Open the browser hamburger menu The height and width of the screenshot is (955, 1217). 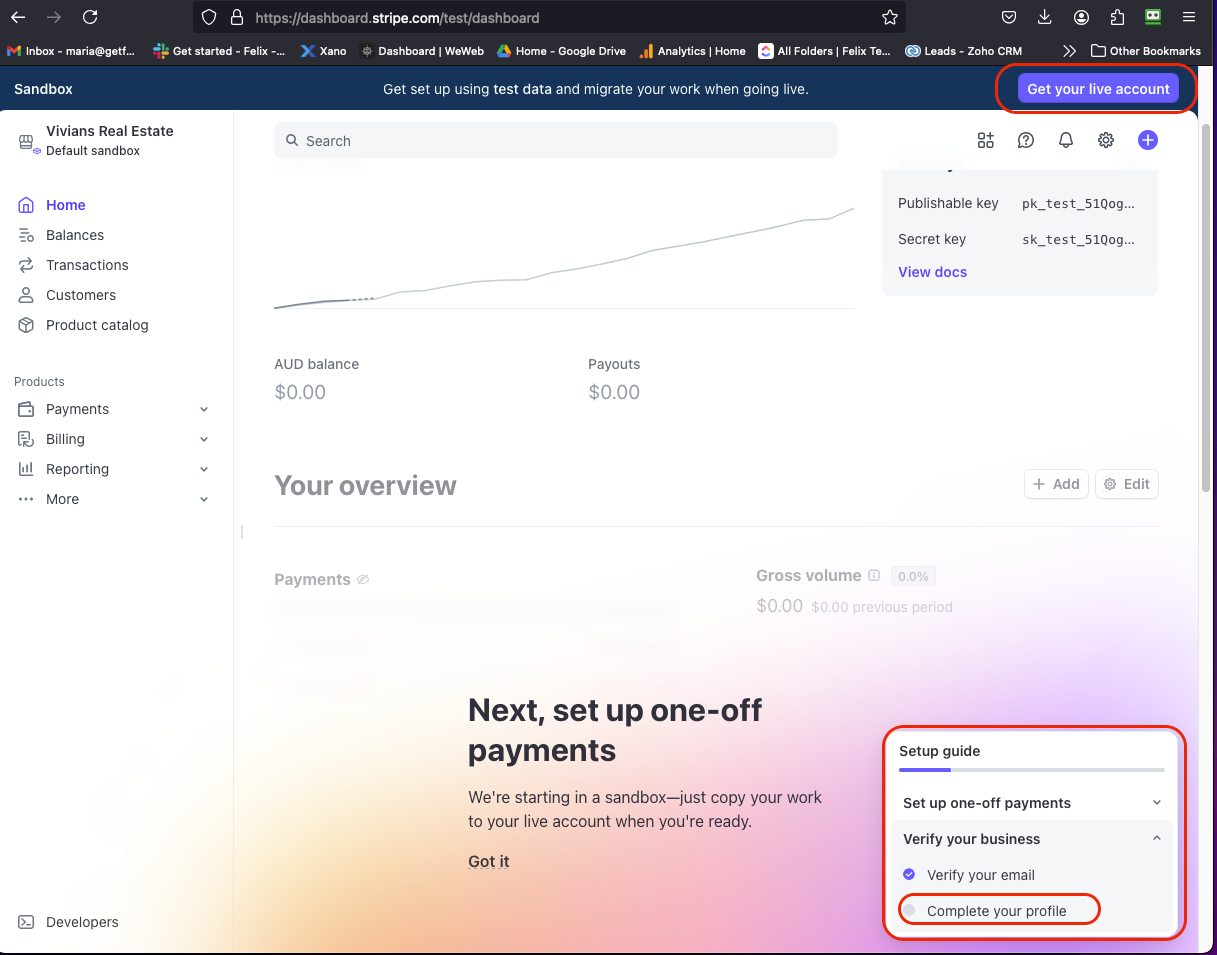(x=1189, y=17)
